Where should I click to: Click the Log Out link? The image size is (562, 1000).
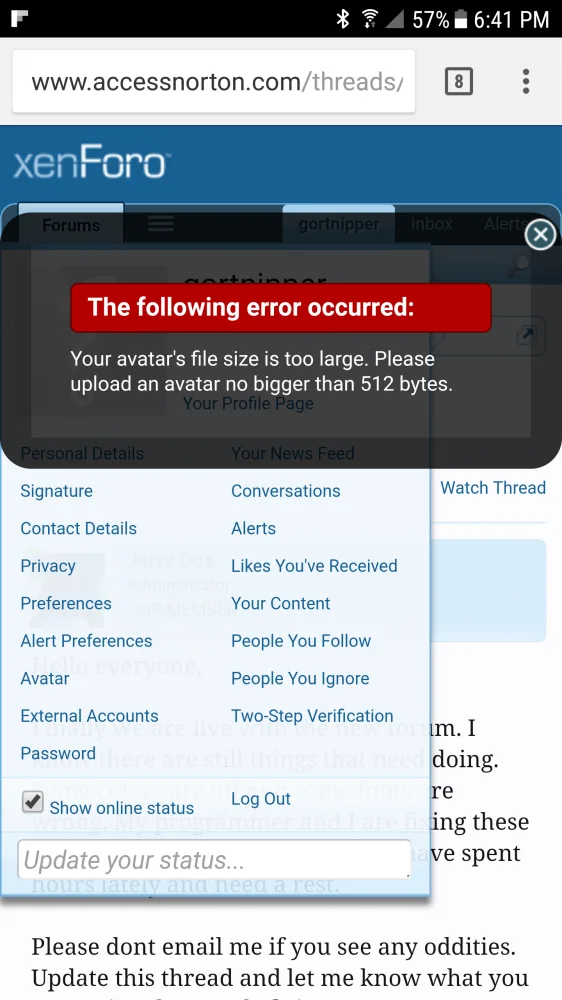click(x=261, y=798)
